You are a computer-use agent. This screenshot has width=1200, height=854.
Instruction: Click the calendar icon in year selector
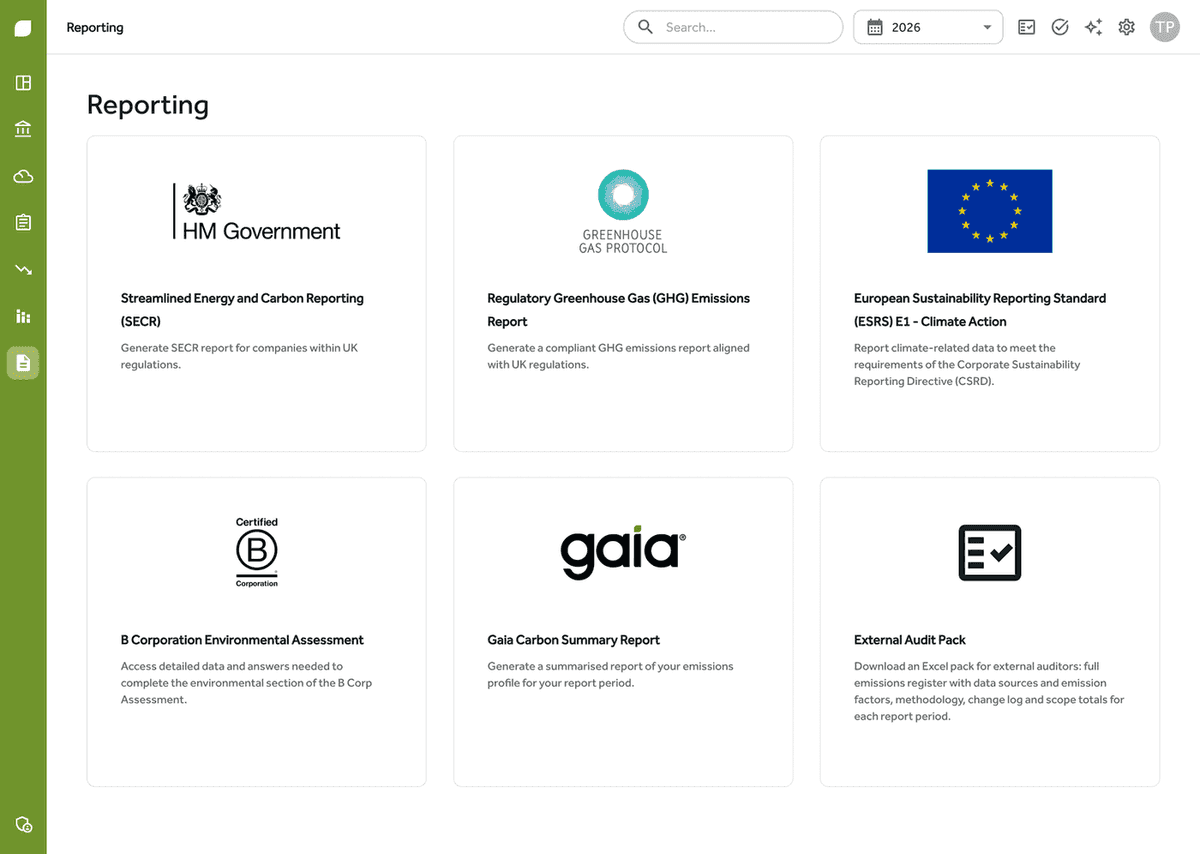875,27
